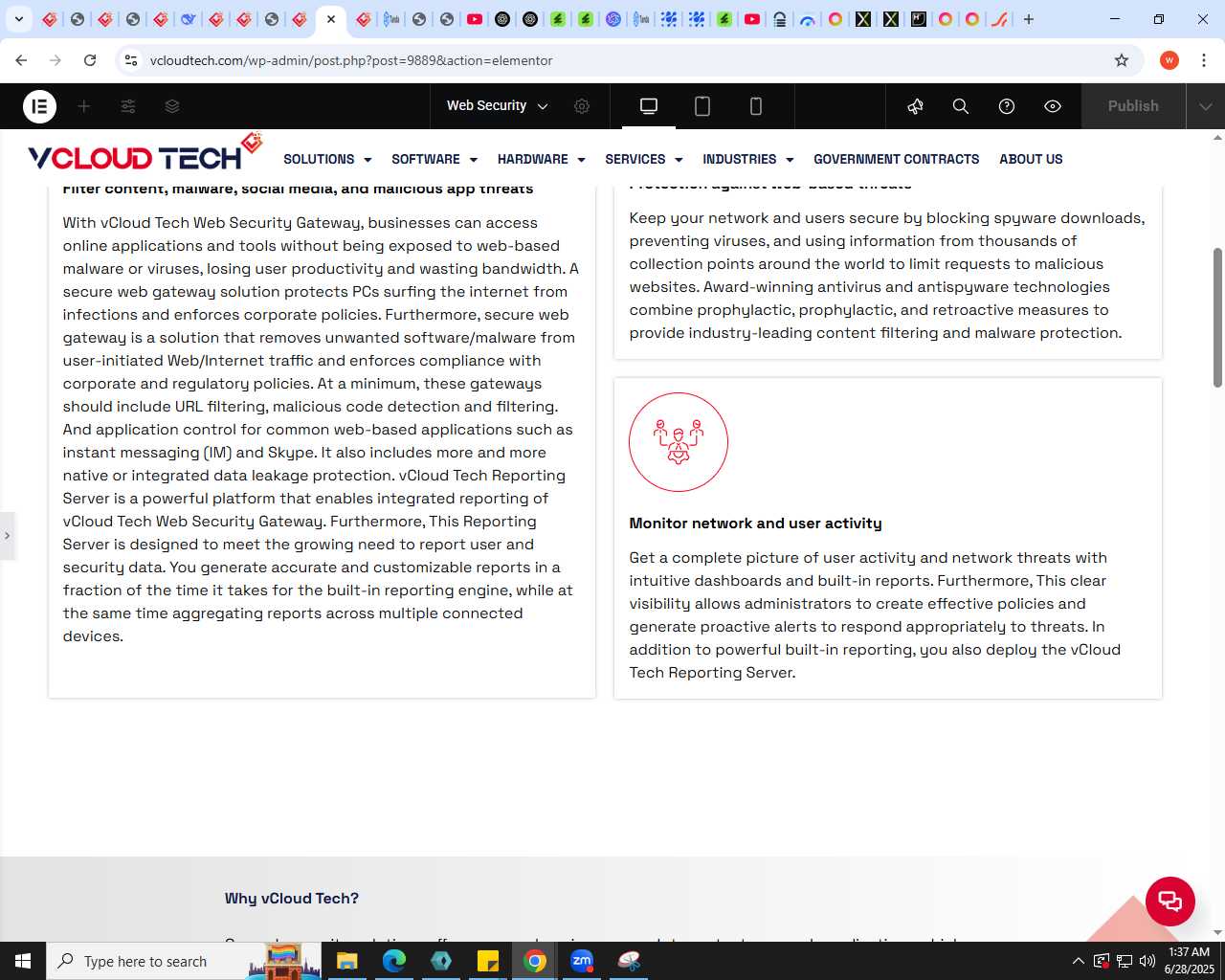Open the red live chat bubble button
The height and width of the screenshot is (980, 1225).
point(1170,901)
